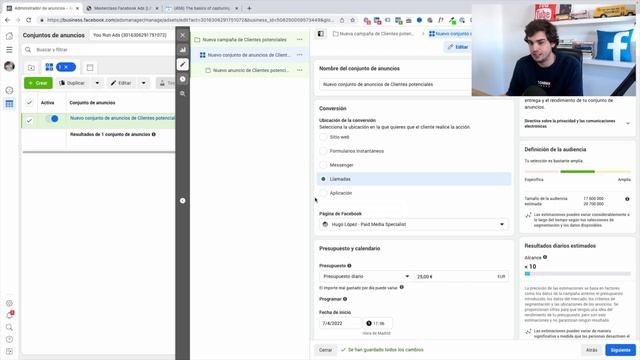Screen dimensions: 640x360
Task: Open the hamburger menu in sidebar
Action: click(x=9, y=50)
